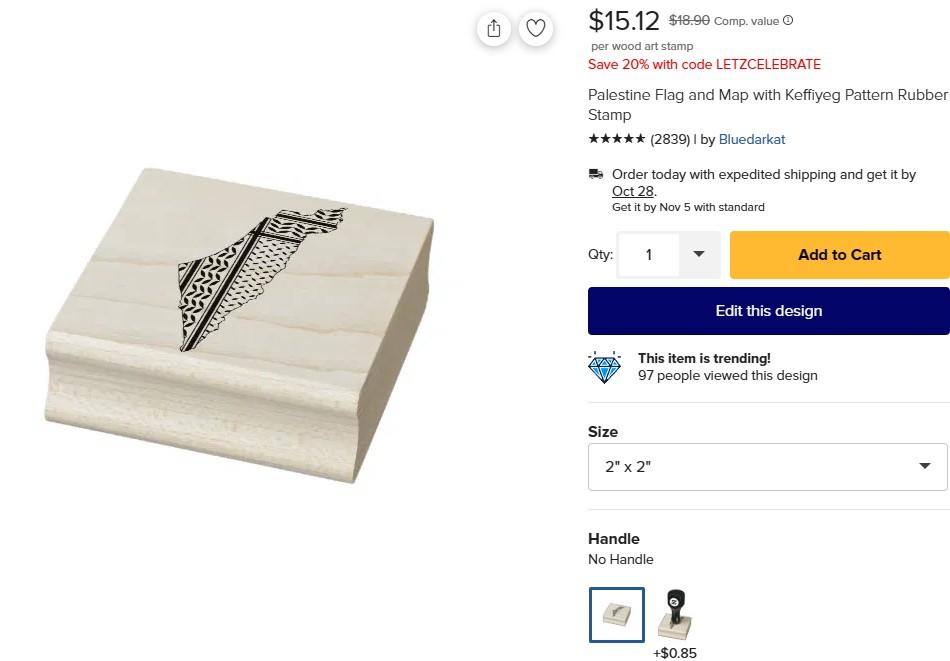Open the Bluedarkat designer link
950x661 pixels.
(752, 139)
